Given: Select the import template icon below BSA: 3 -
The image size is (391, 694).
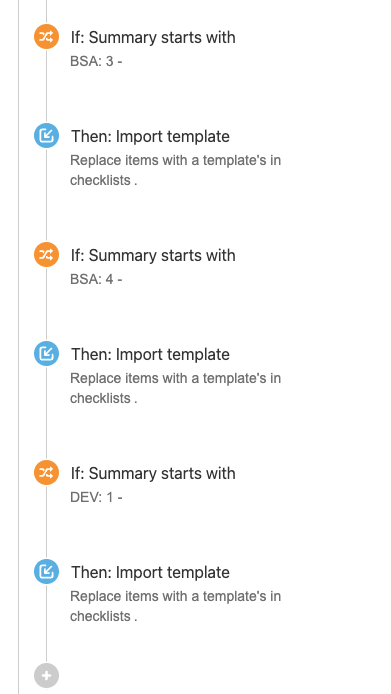Looking at the screenshot, I should point(46,135).
